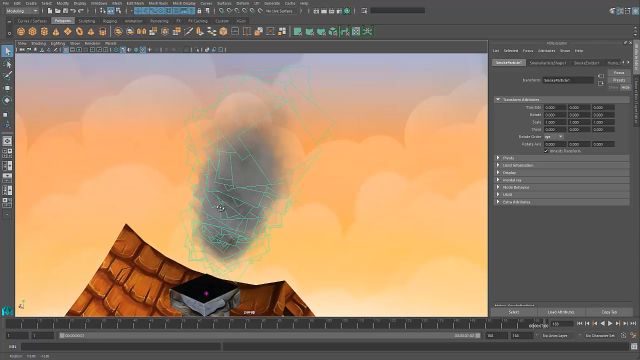Click the Auto Key icon at bottom right
Screen dimensions: 640x360
(x=623, y=336)
